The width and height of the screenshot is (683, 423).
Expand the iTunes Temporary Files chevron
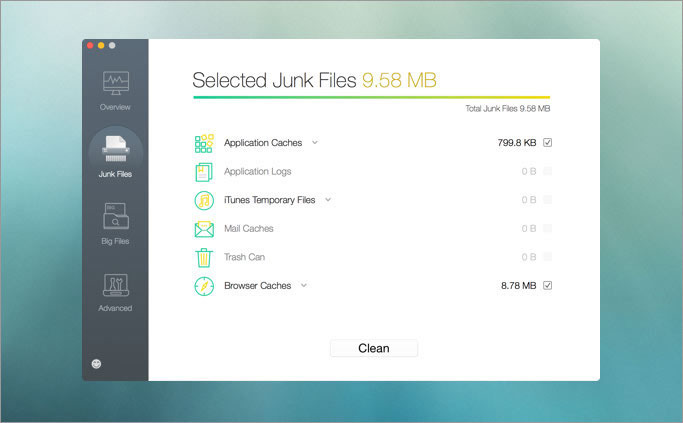coord(328,200)
